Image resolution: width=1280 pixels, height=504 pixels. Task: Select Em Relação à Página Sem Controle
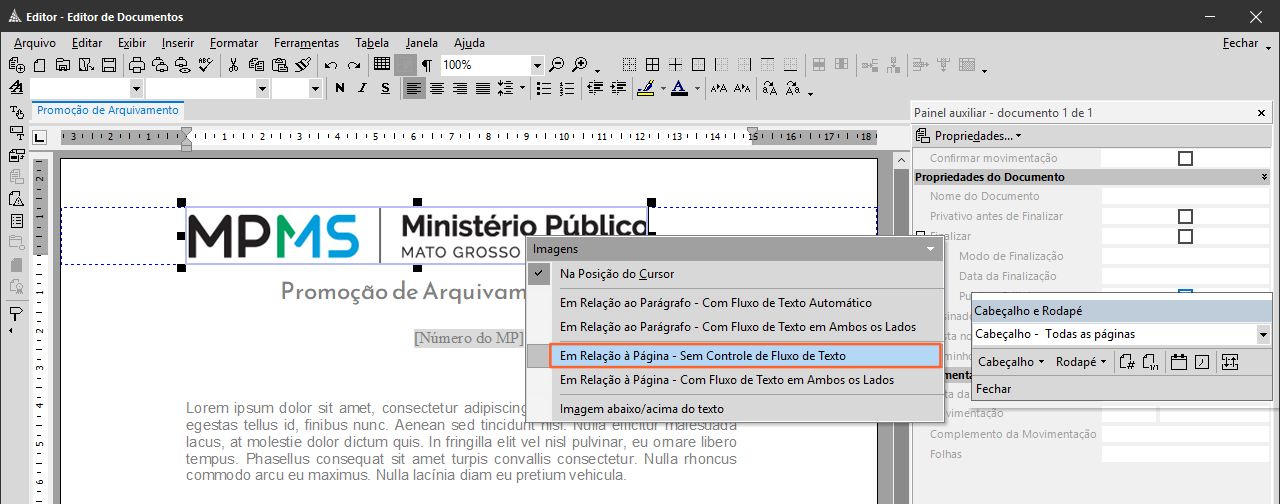pos(735,355)
